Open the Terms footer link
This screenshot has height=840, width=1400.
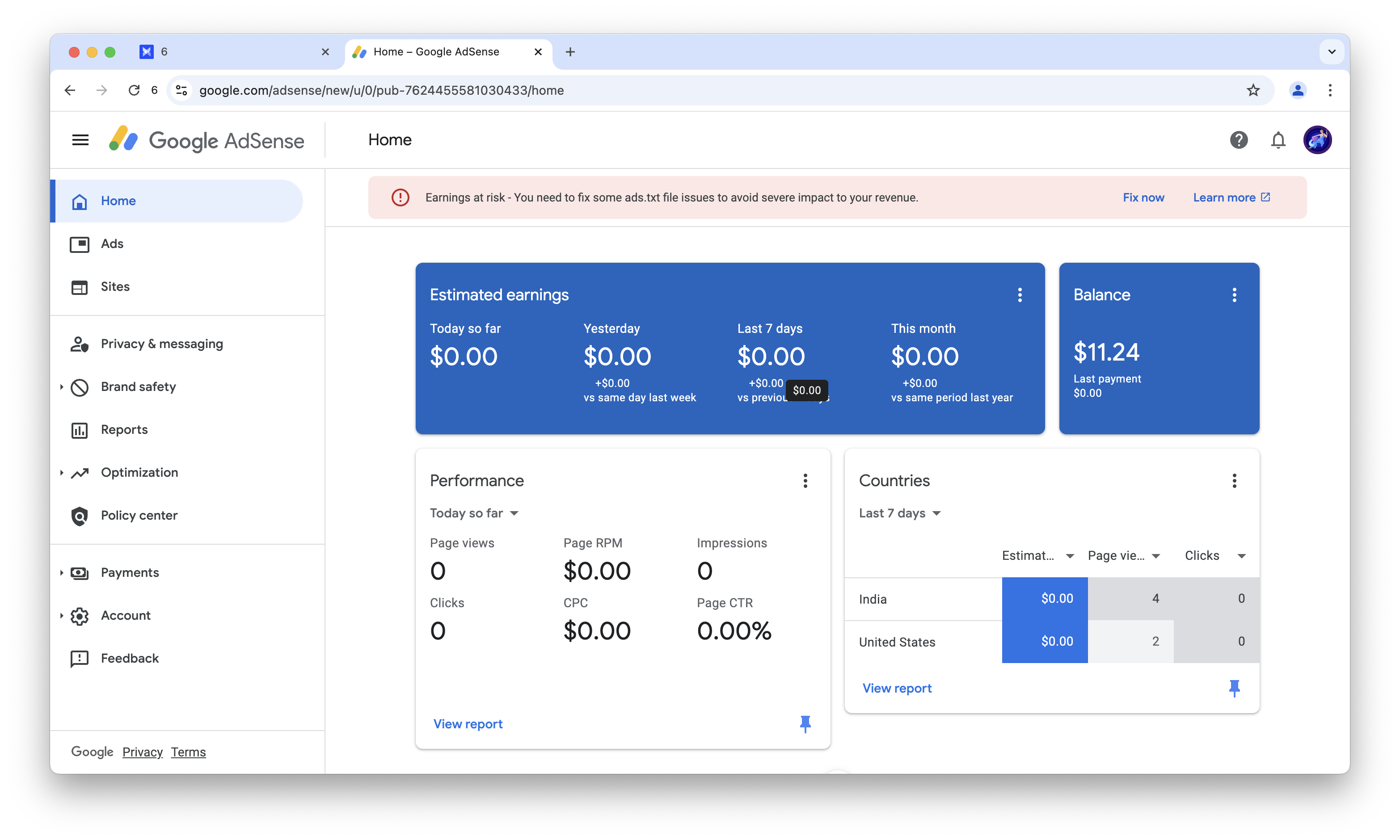[188, 752]
